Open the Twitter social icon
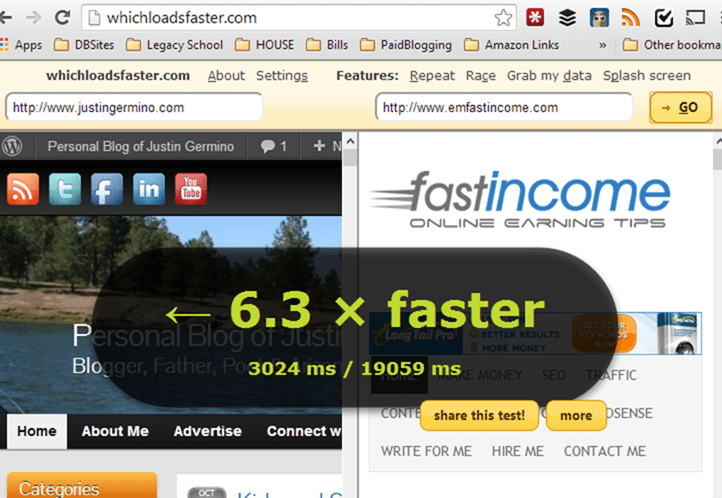722x498 pixels. pyautogui.click(x=65, y=189)
